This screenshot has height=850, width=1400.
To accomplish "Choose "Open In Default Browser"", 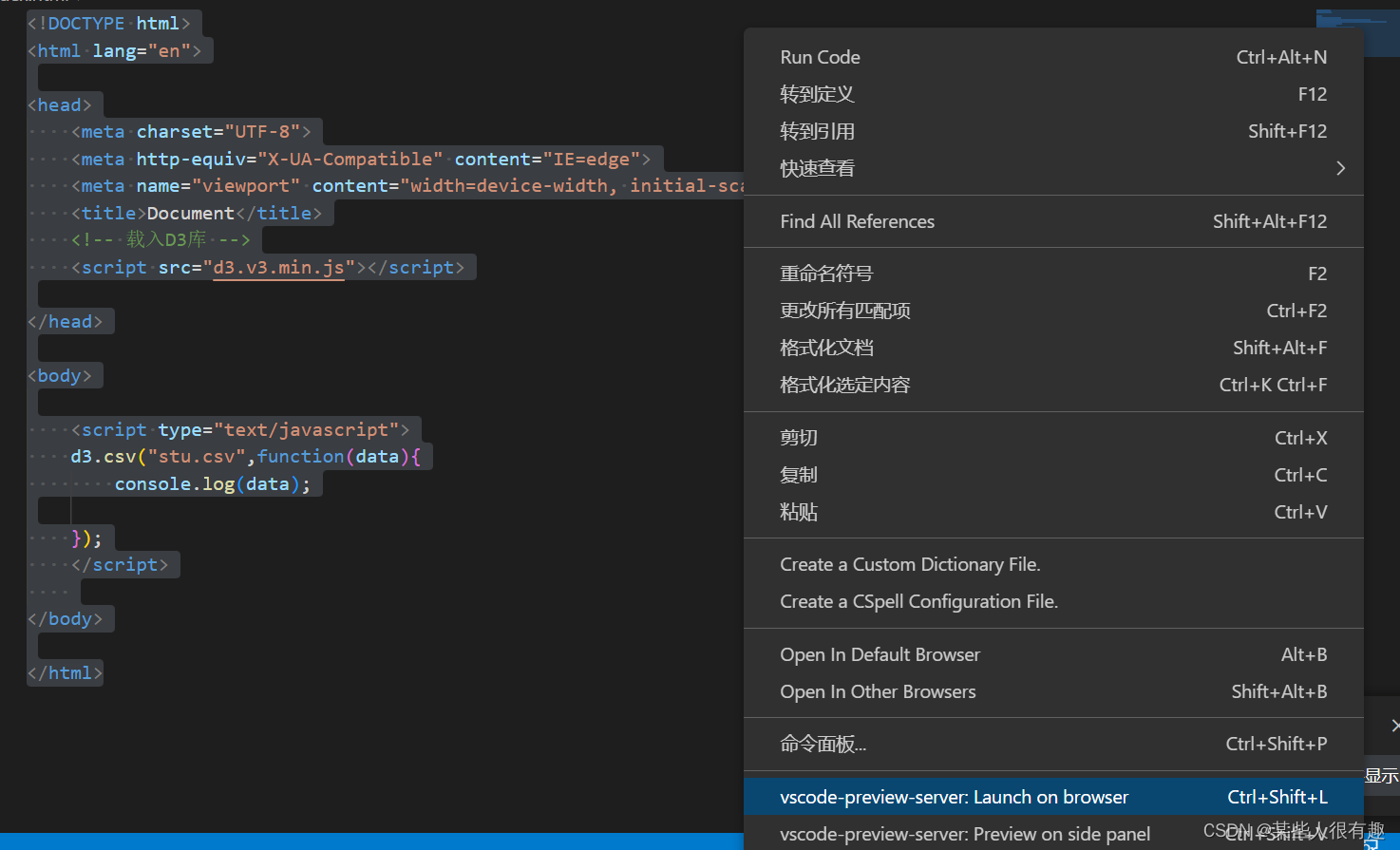I will click(880, 653).
